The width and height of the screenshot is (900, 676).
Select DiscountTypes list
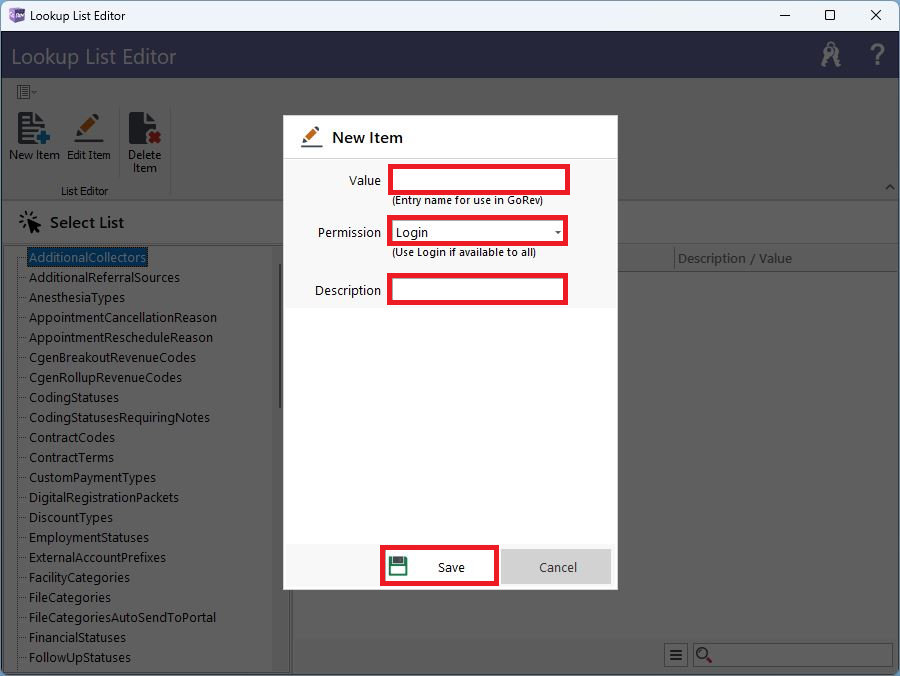[x=71, y=518]
